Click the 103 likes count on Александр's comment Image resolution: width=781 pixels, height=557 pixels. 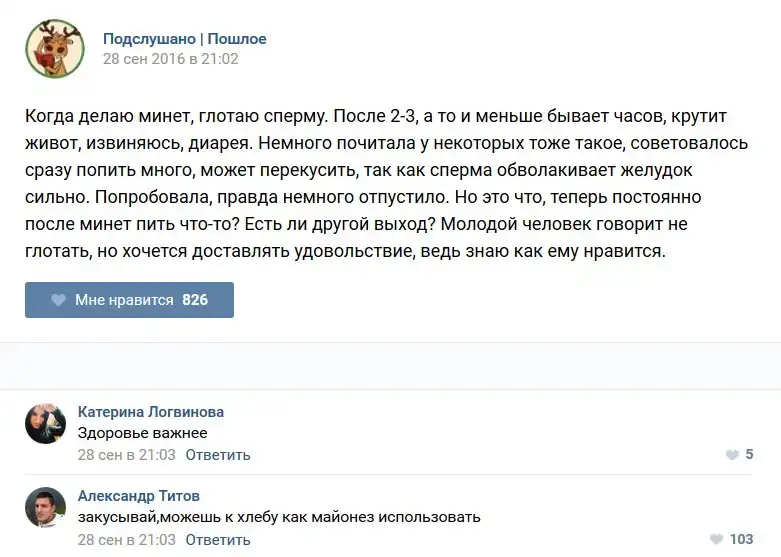point(741,539)
